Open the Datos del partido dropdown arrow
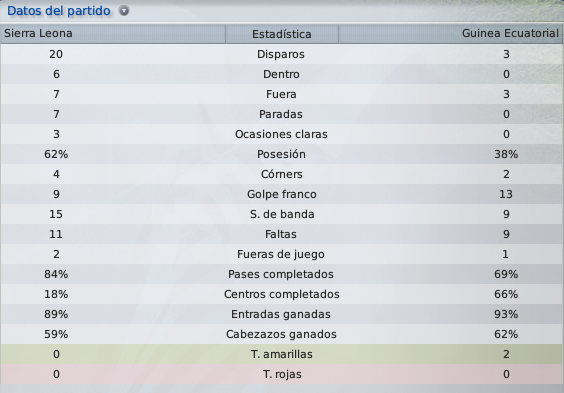Screen dimensions: 564x393 coord(124,11)
